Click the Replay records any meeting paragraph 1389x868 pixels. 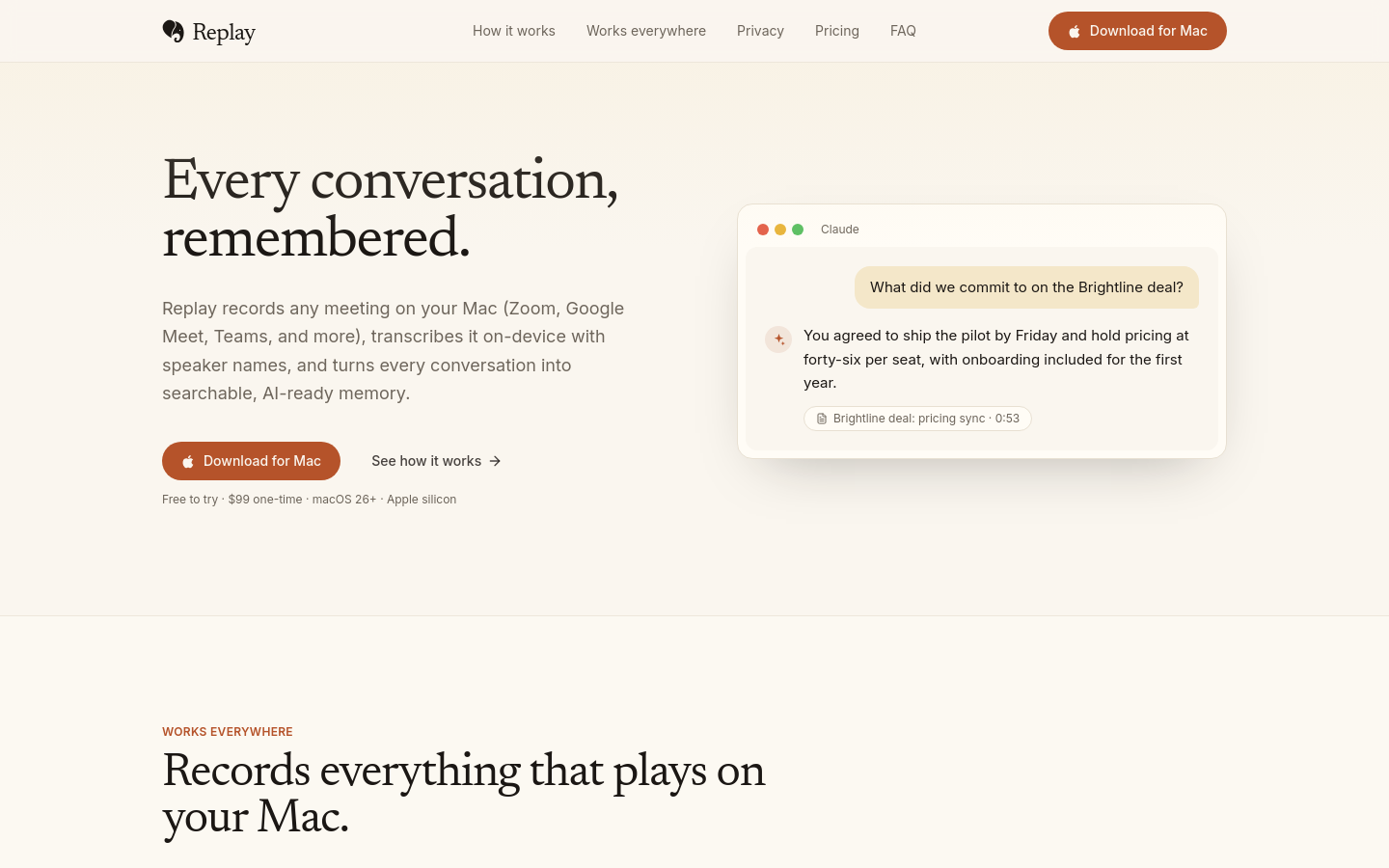[x=394, y=351]
